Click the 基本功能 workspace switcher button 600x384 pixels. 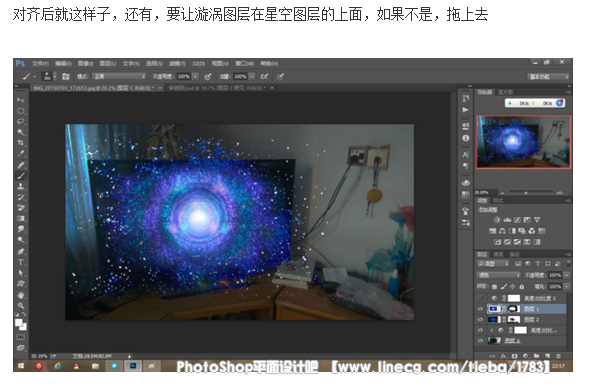click(548, 77)
